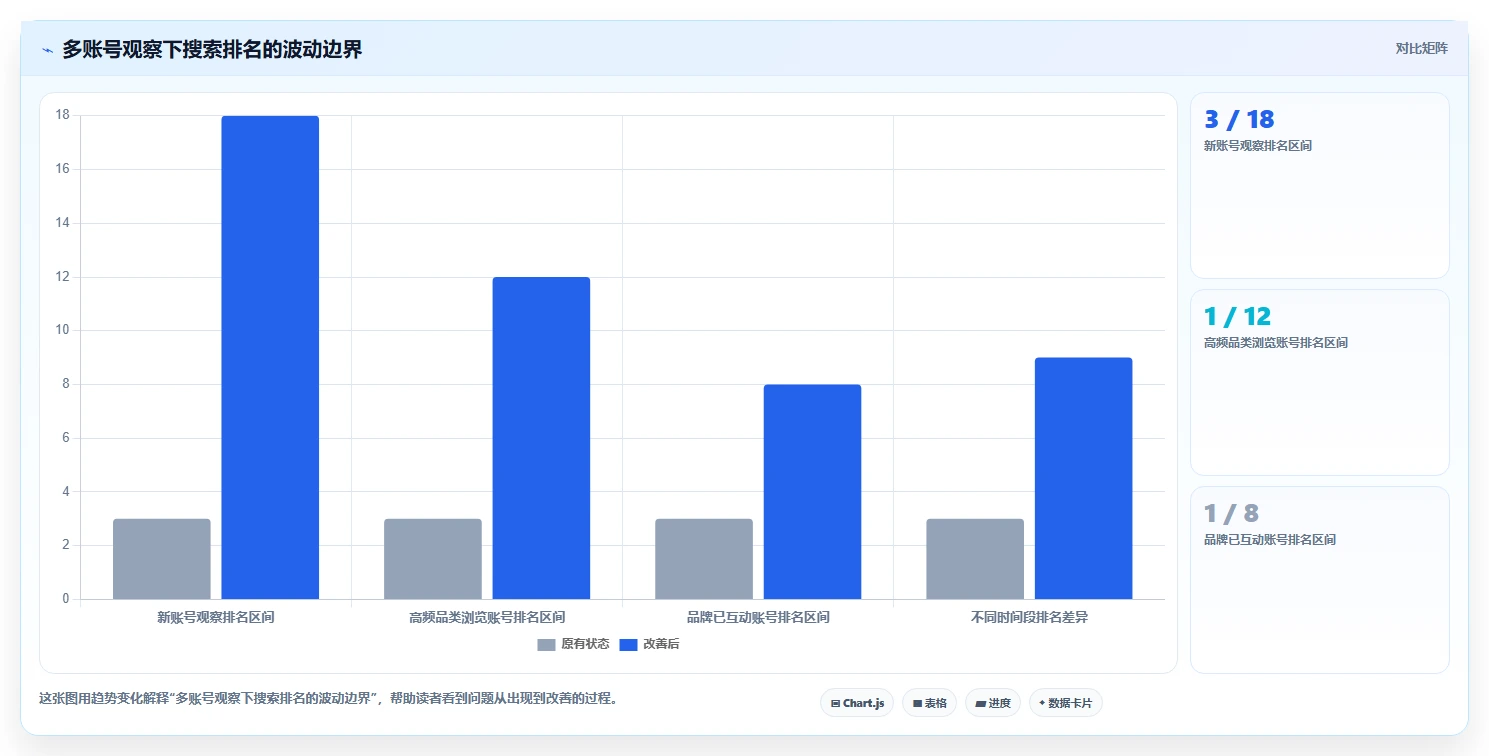Viewport: 1489px width, 756px height.
Task: Click the title 多账号观察下搜索排名的波动边界
Action: pyautogui.click(x=212, y=49)
